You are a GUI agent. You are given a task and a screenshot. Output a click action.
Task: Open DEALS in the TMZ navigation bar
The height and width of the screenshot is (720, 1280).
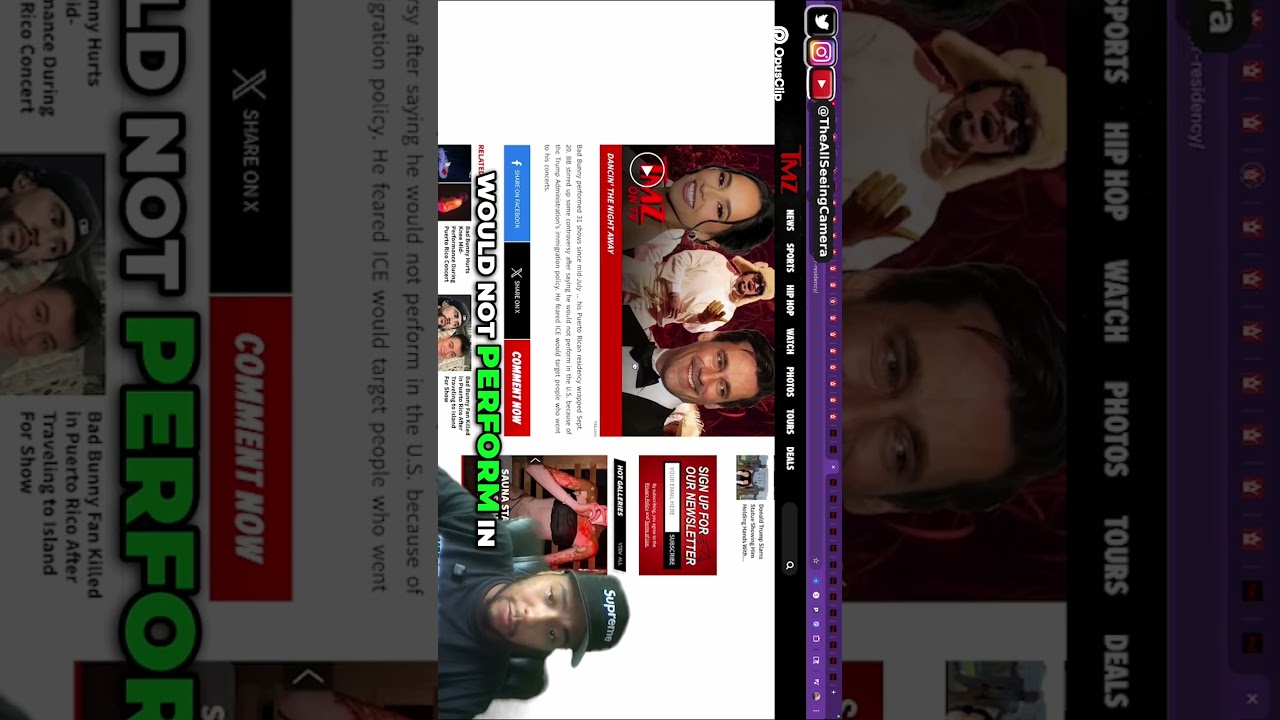pyautogui.click(x=789, y=458)
